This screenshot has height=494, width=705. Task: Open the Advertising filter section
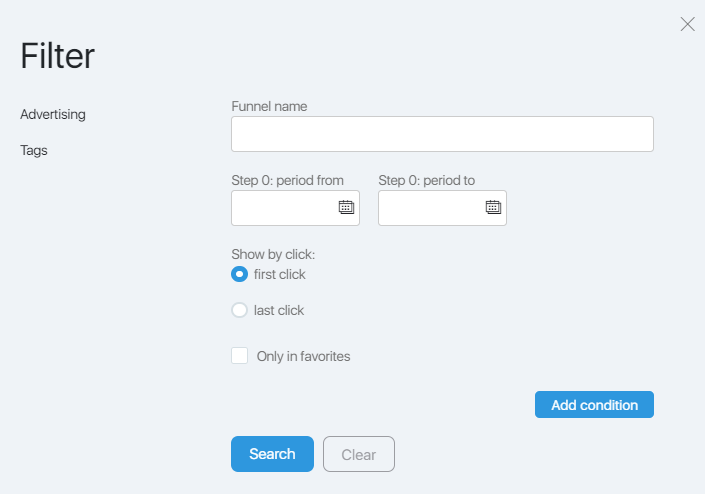(x=53, y=114)
